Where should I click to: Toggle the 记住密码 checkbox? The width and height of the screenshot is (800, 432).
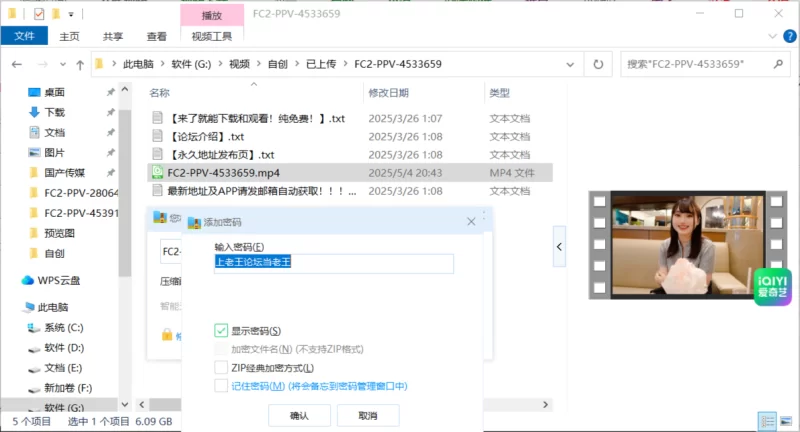tap(221, 386)
